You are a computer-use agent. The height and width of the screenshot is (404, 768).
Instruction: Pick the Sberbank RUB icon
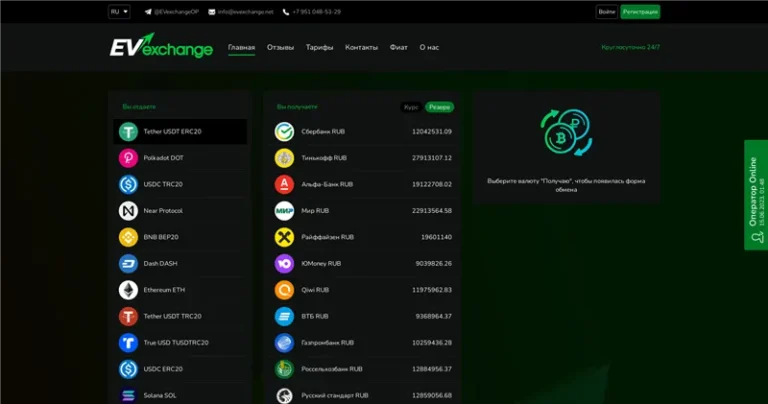click(284, 132)
